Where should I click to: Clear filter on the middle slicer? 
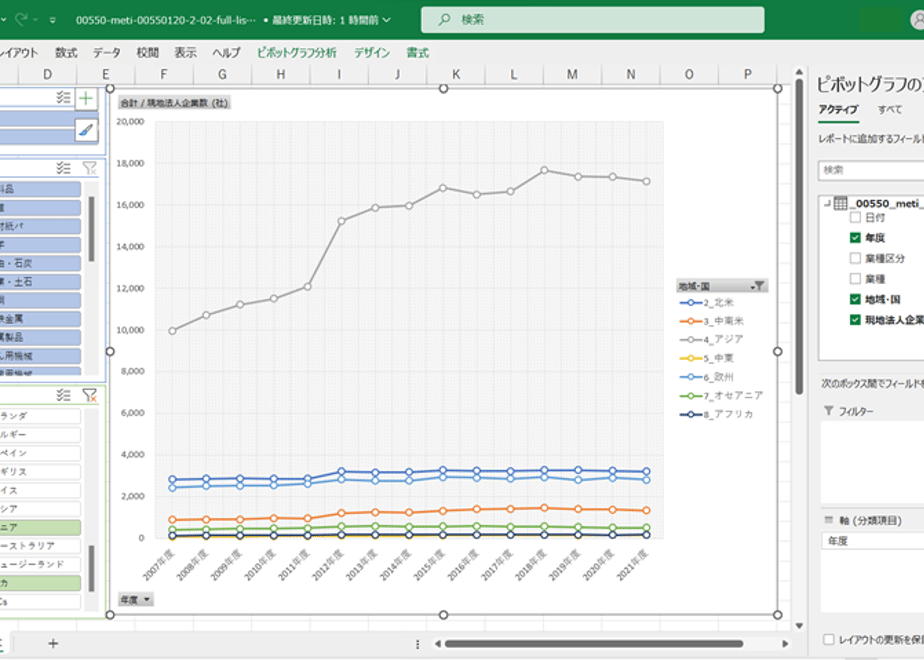pyautogui.click(x=90, y=168)
